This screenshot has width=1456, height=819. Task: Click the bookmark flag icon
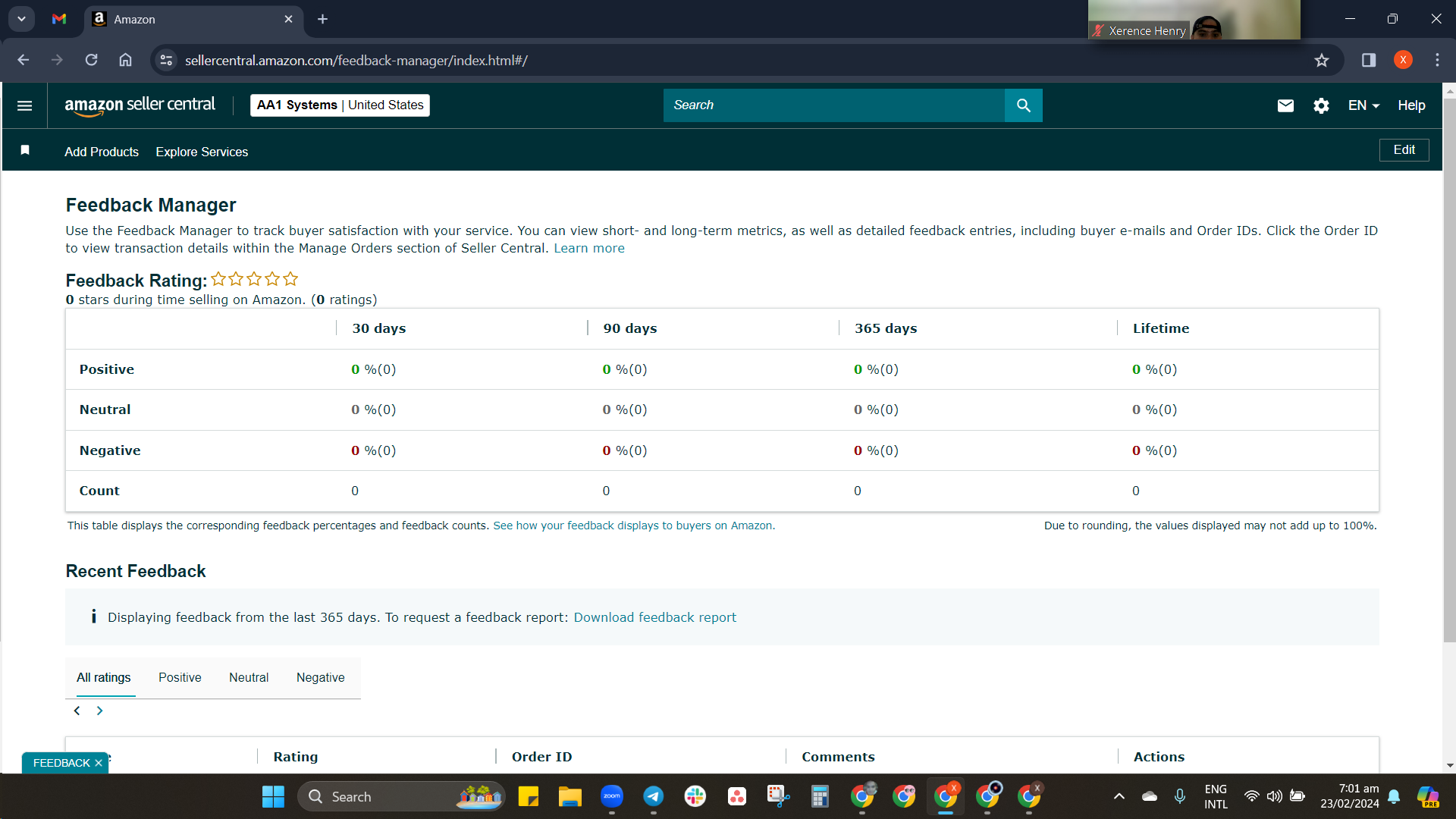(x=25, y=150)
